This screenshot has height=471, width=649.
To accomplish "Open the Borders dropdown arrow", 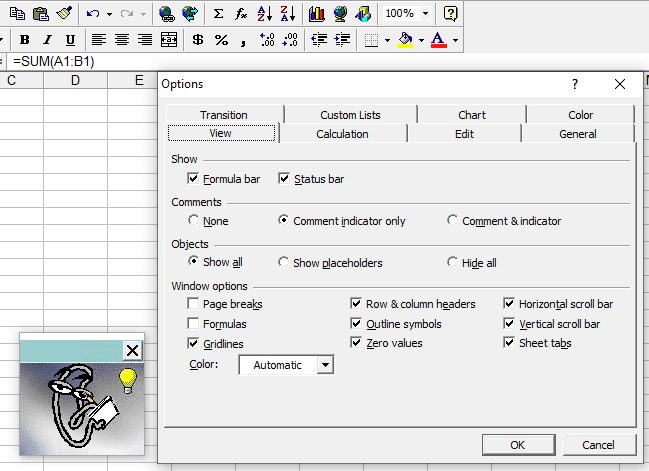I will pos(389,40).
